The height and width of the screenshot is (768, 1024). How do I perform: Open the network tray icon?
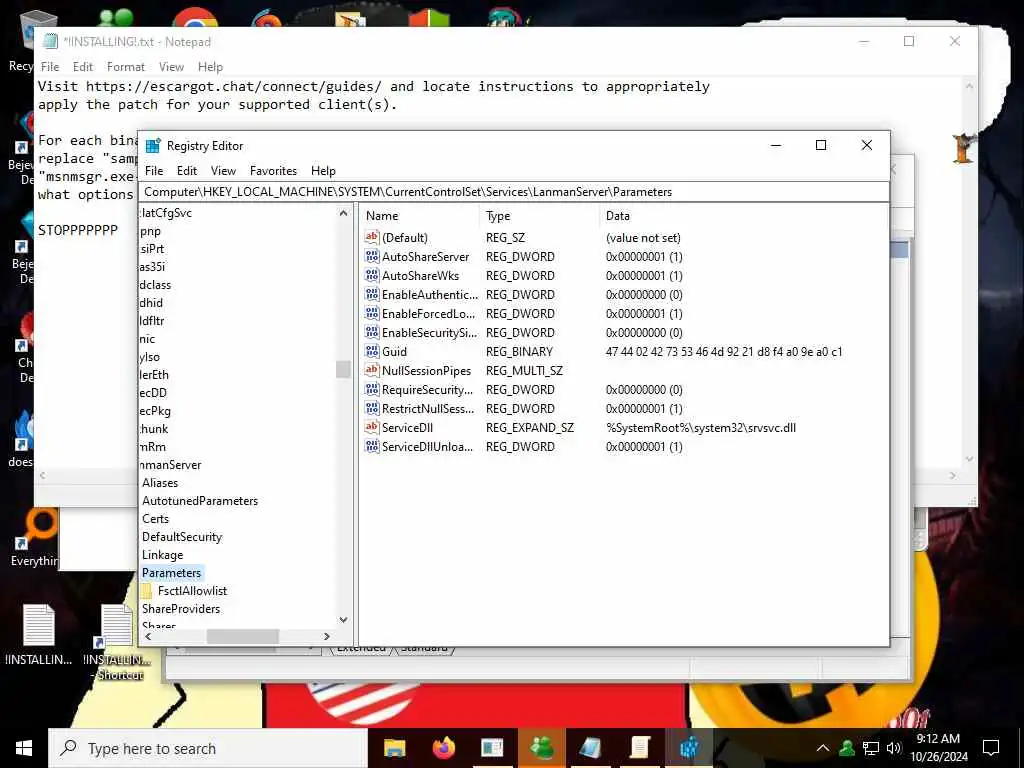click(x=871, y=748)
